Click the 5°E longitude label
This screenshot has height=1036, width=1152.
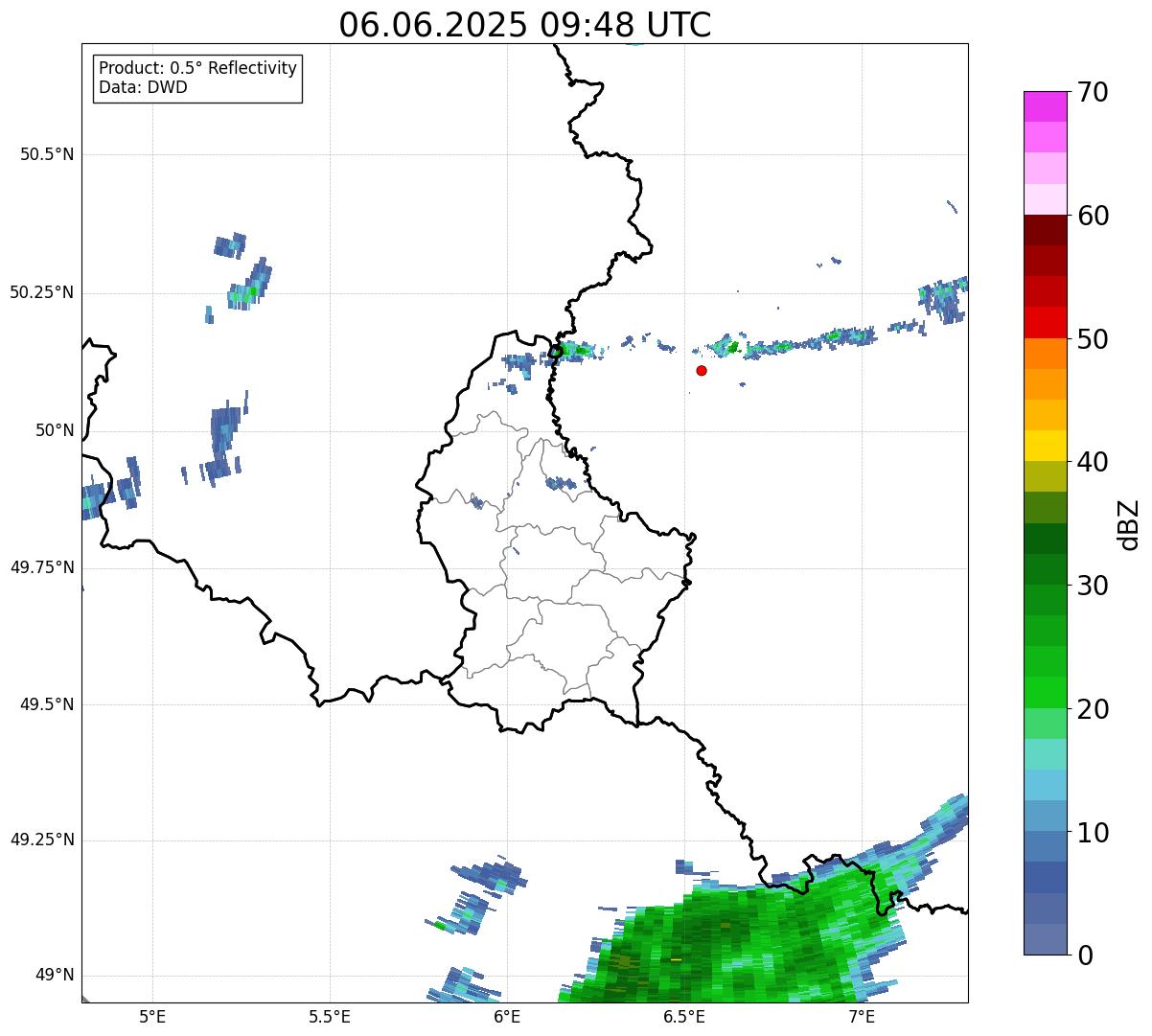[152, 1017]
